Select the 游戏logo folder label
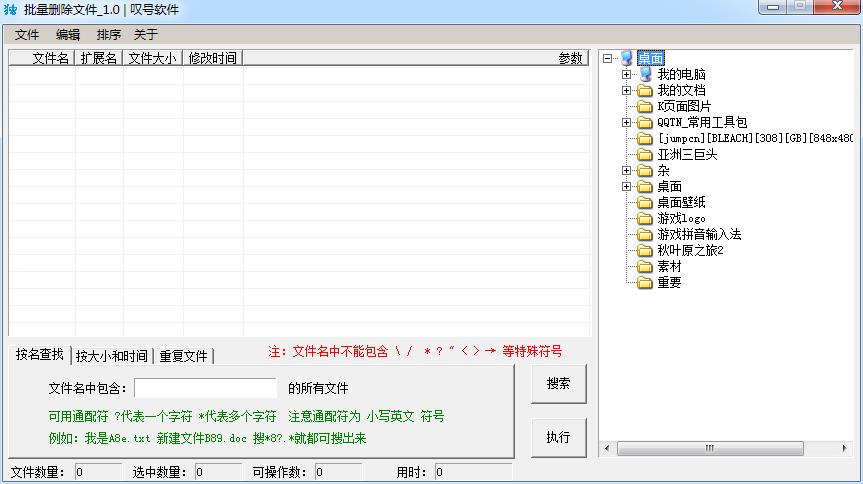 (x=681, y=219)
